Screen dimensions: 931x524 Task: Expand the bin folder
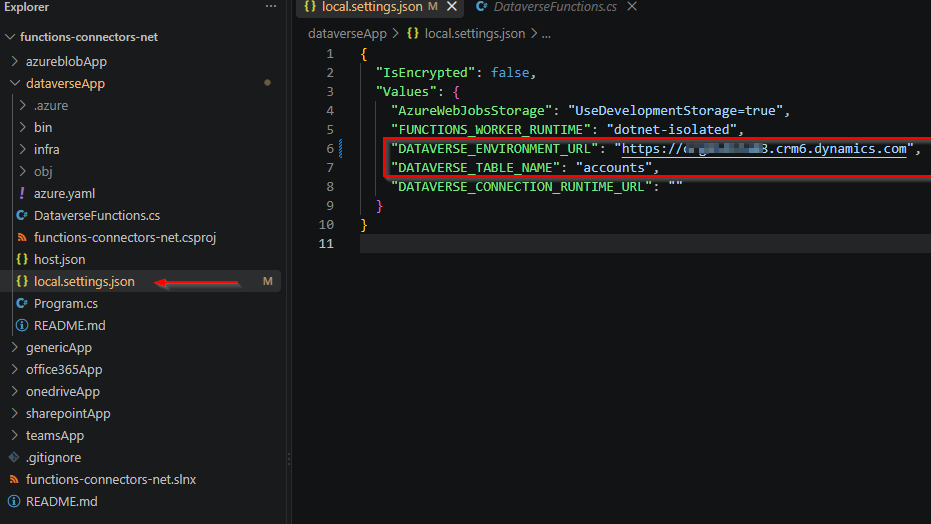(23, 127)
